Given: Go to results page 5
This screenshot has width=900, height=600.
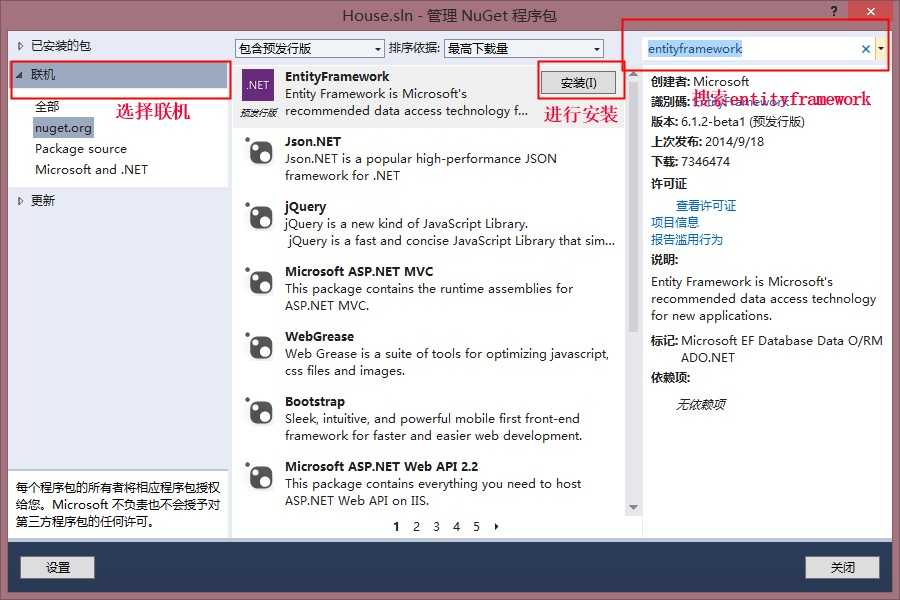Looking at the screenshot, I should pos(476,527).
